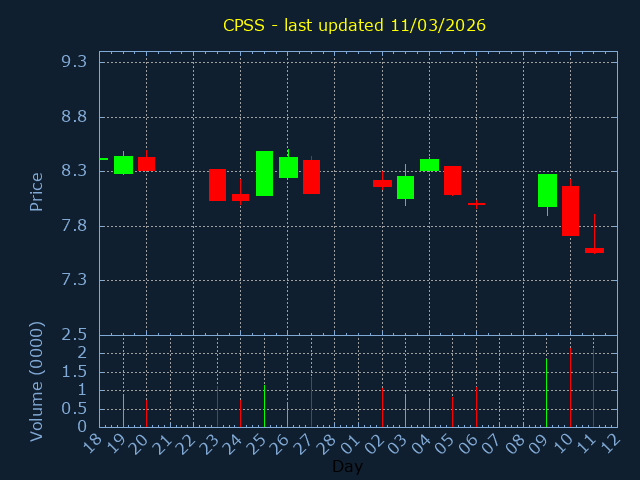The image size is (640, 480).
Task: Click the chart title 'CPSS - last updated 11/03/2026'
Action: (354, 25)
